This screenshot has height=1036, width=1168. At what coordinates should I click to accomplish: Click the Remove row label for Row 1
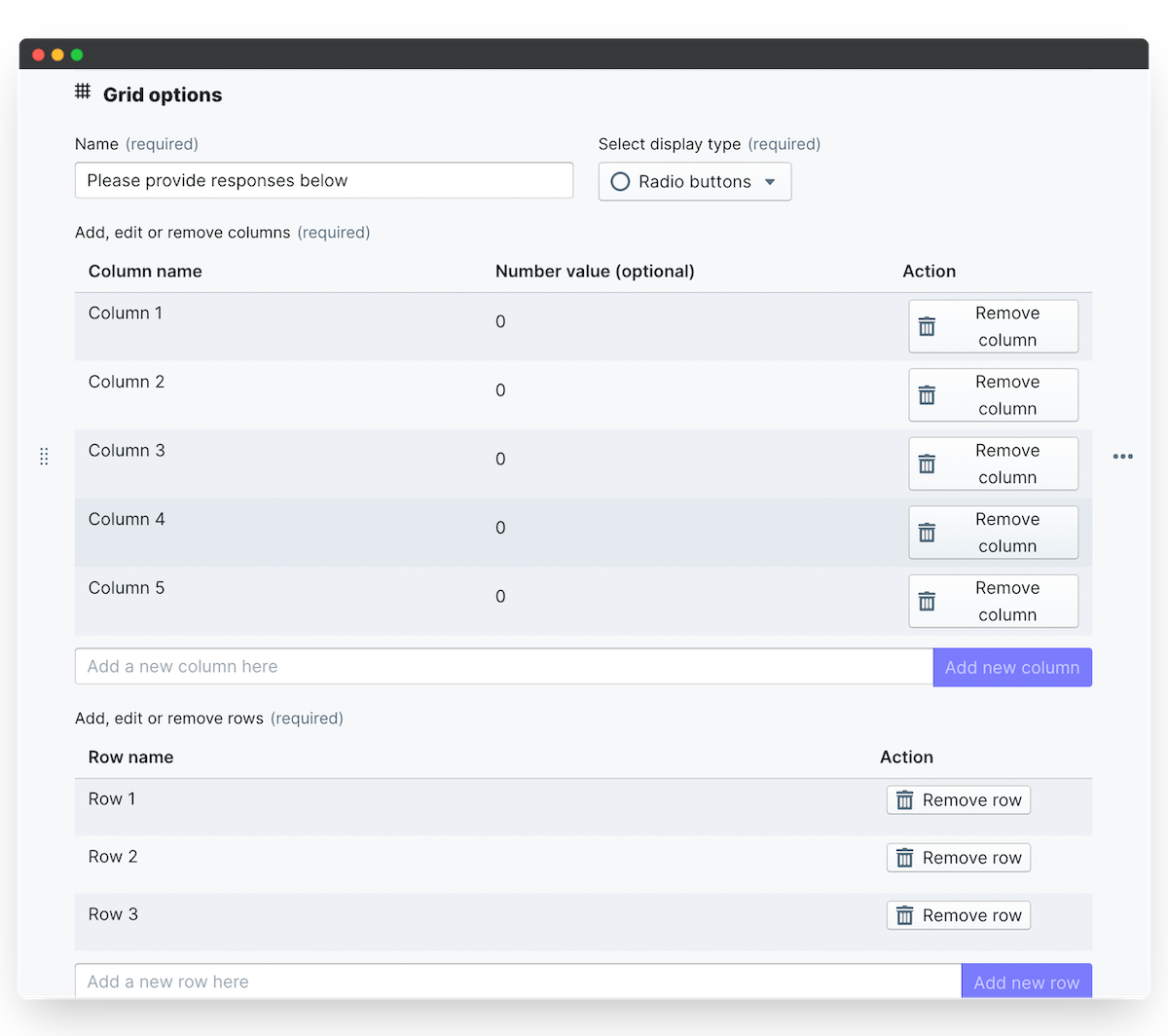(x=972, y=800)
